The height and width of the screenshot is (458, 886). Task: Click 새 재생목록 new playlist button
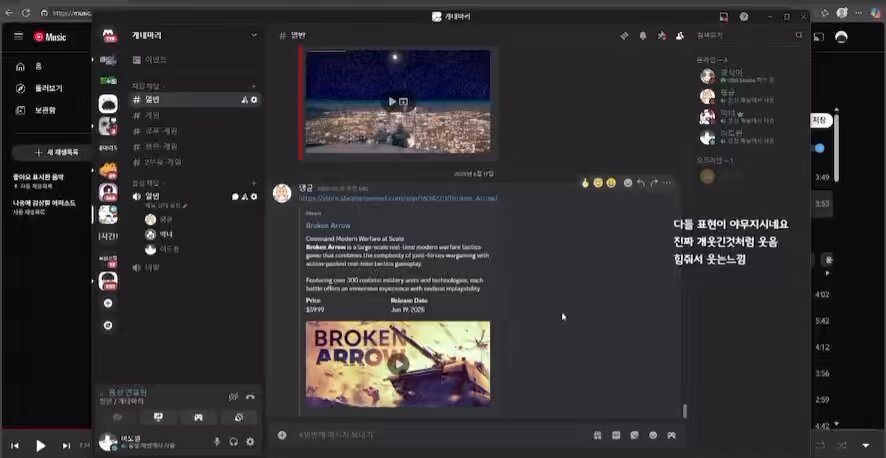click(x=52, y=152)
